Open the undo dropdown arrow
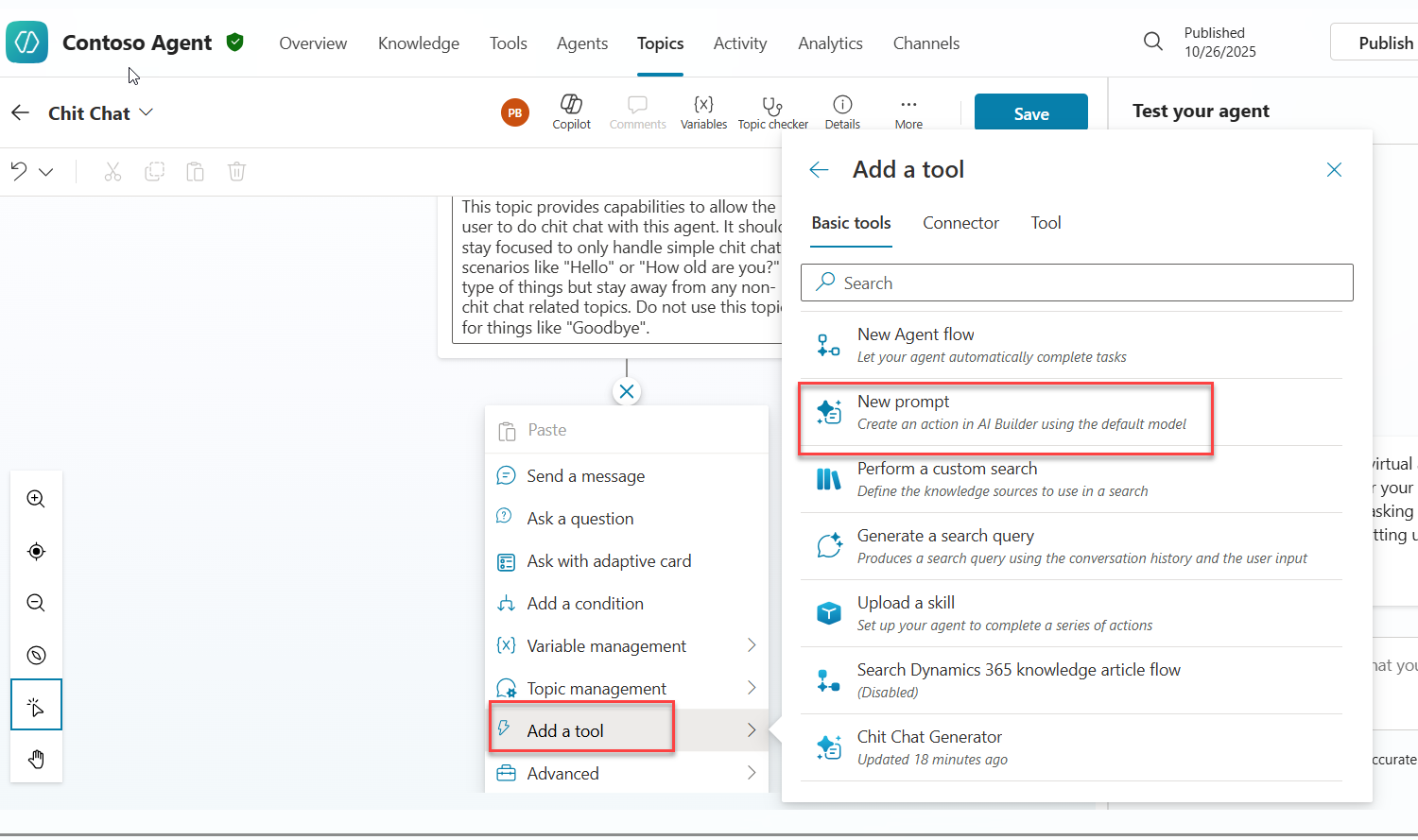Viewport: 1418px width, 840px height. [46, 172]
